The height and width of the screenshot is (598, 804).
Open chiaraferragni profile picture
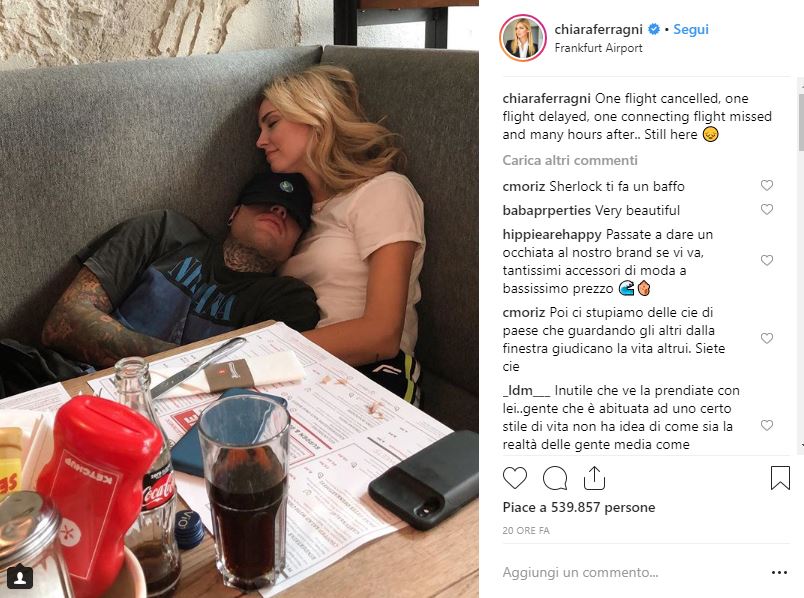522,38
